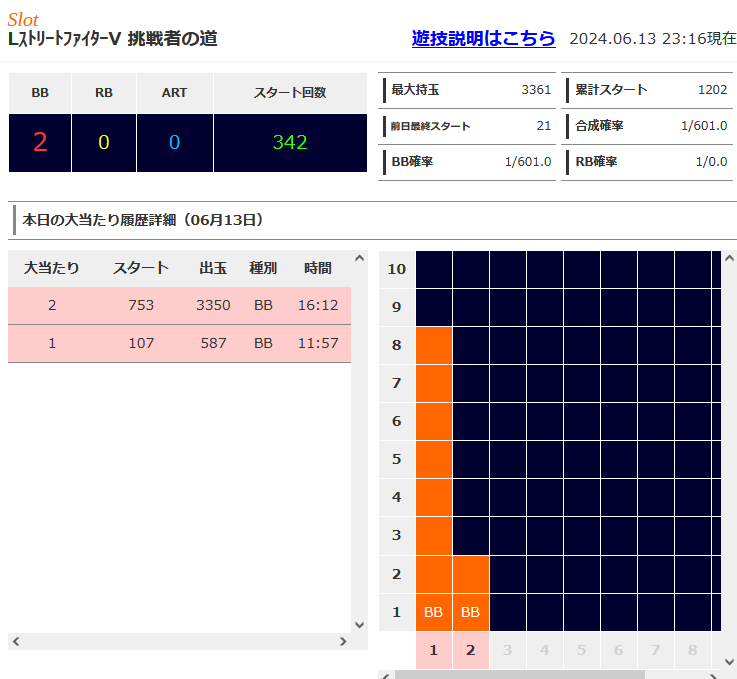Click the 大当たり column header
737x679 pixels.
[x=52, y=268]
